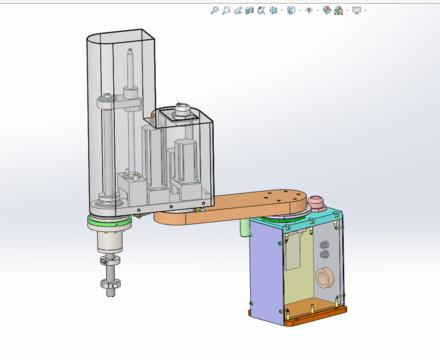The width and height of the screenshot is (440, 360).
Task: Open the View Settings monitor icon
Action: pos(357,10)
